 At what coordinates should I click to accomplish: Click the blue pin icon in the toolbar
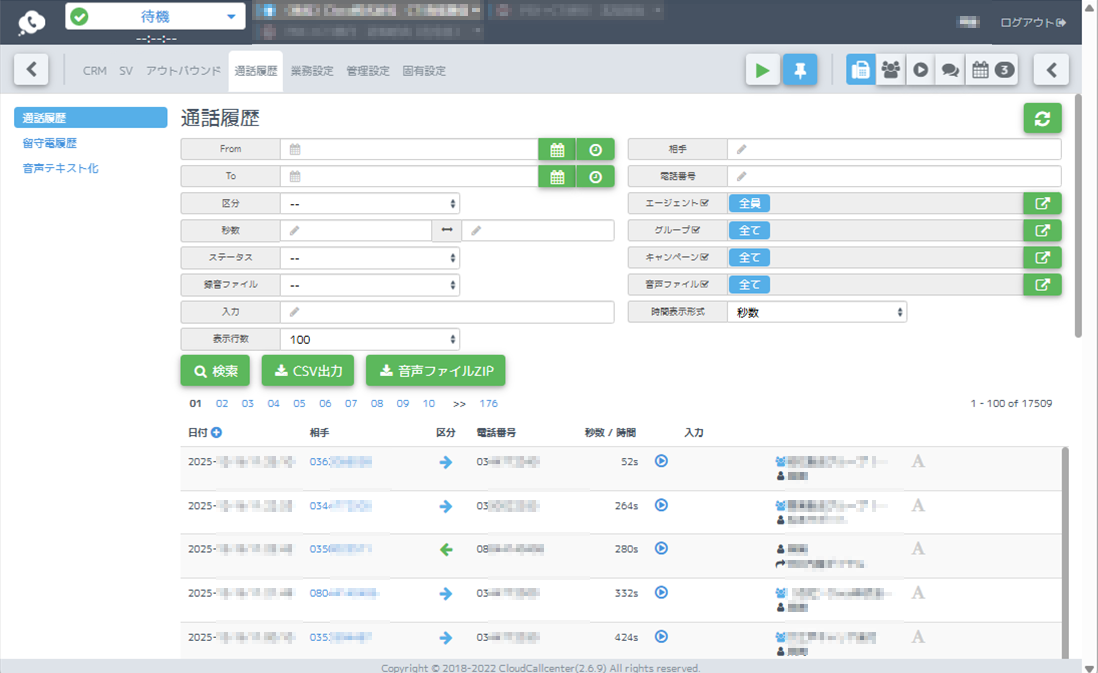800,69
